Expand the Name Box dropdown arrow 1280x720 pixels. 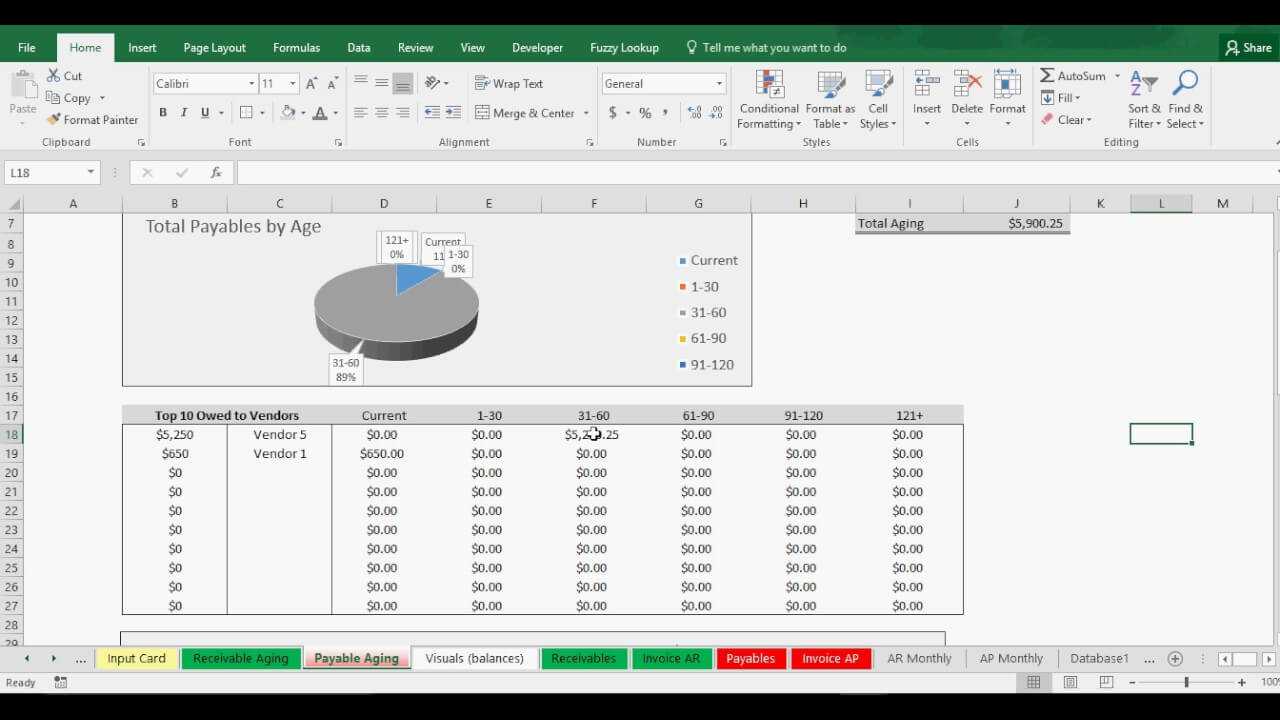pos(90,173)
